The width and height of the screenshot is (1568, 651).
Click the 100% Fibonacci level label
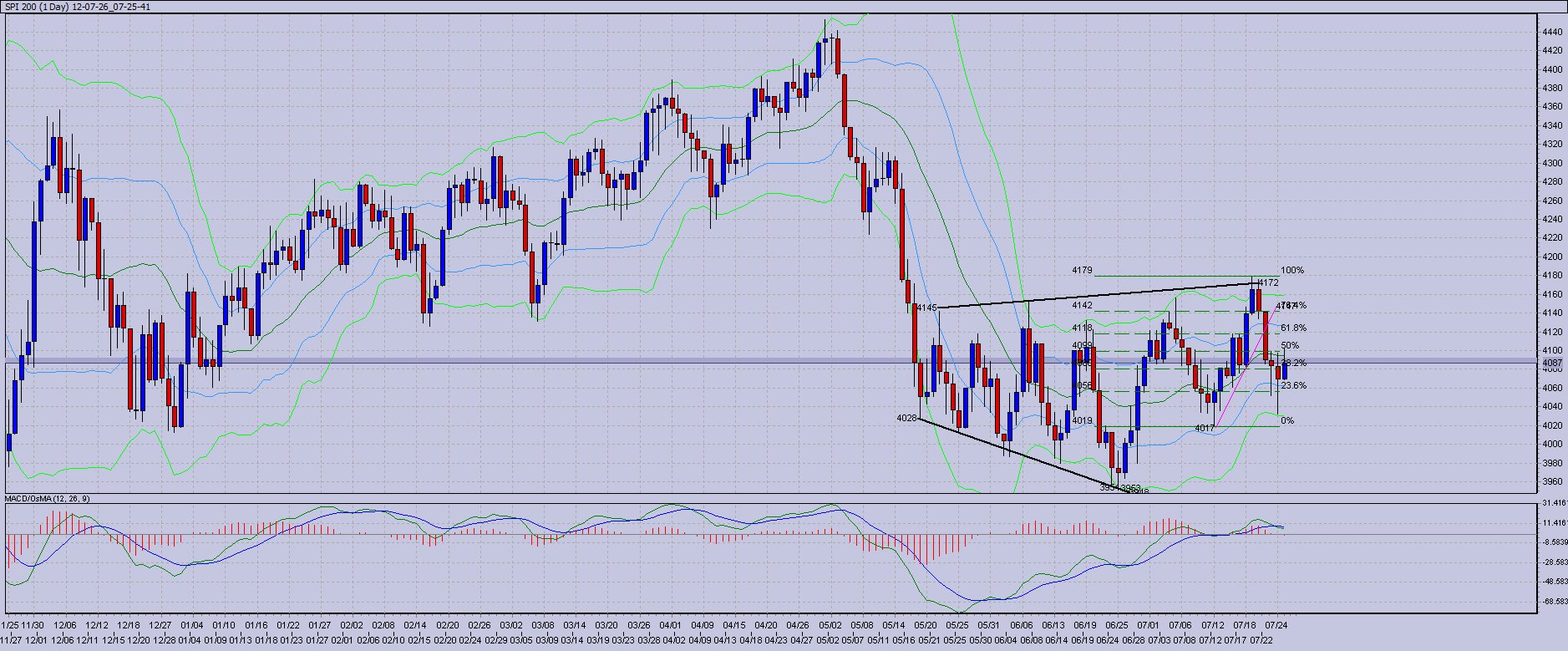tap(1291, 271)
